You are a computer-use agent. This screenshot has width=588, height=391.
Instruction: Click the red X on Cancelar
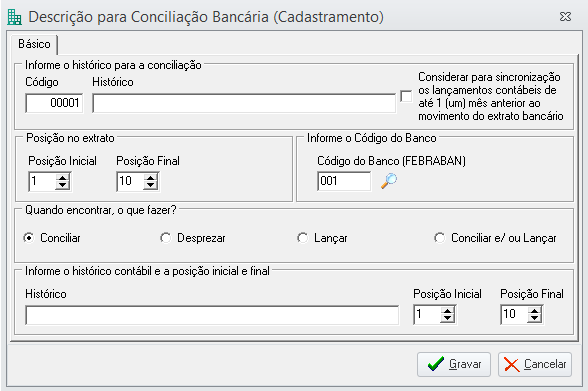click(512, 364)
